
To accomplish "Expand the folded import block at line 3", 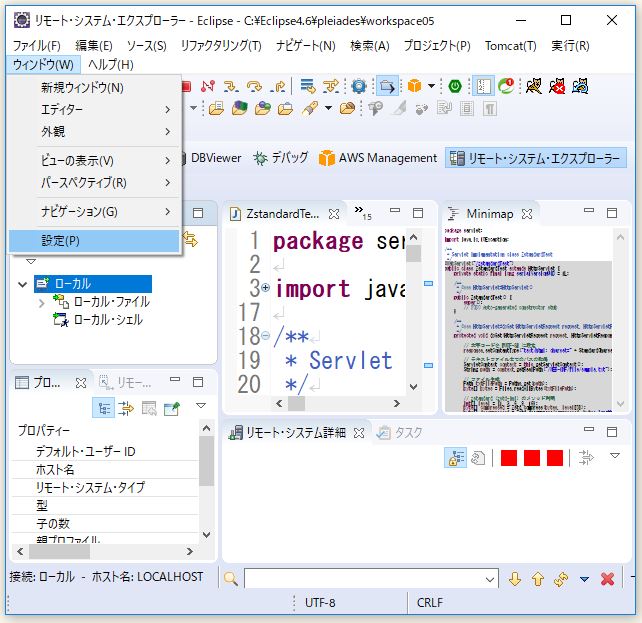I will click(265, 288).
